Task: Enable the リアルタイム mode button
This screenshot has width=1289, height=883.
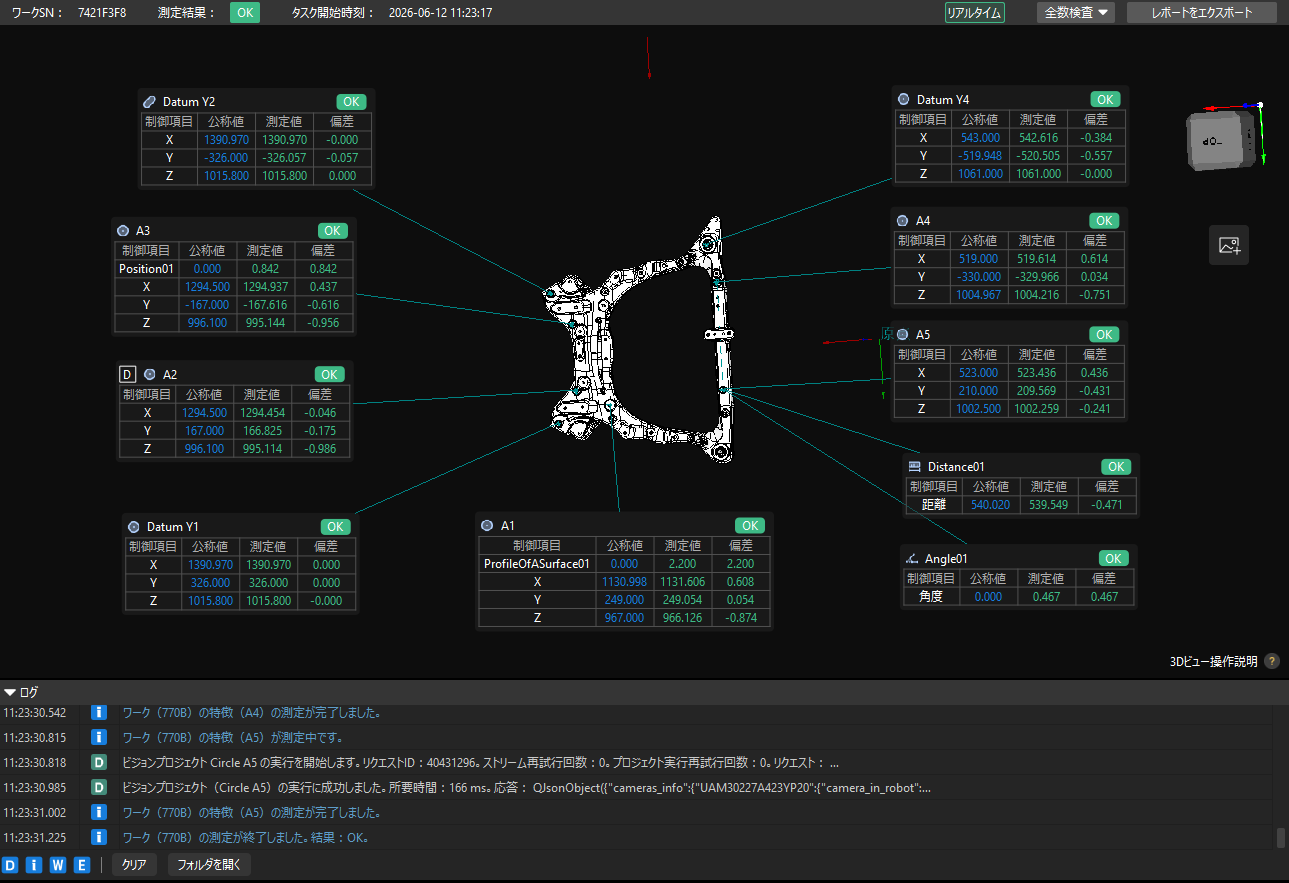Action: click(x=974, y=13)
